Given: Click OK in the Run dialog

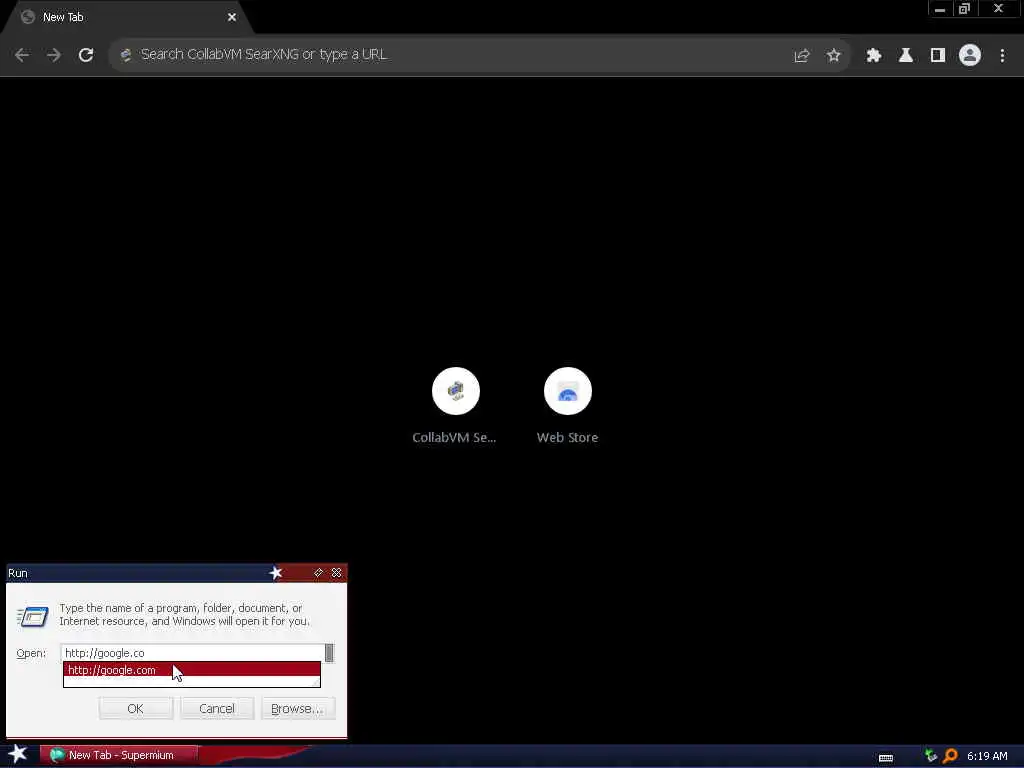Looking at the screenshot, I should pyautogui.click(x=135, y=709).
